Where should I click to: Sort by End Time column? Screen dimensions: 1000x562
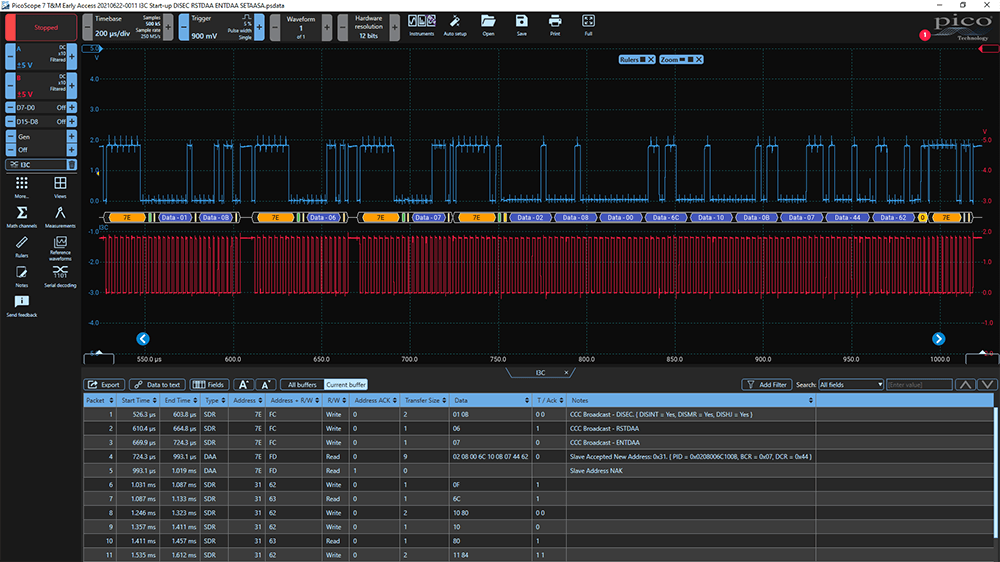[x=180, y=401]
